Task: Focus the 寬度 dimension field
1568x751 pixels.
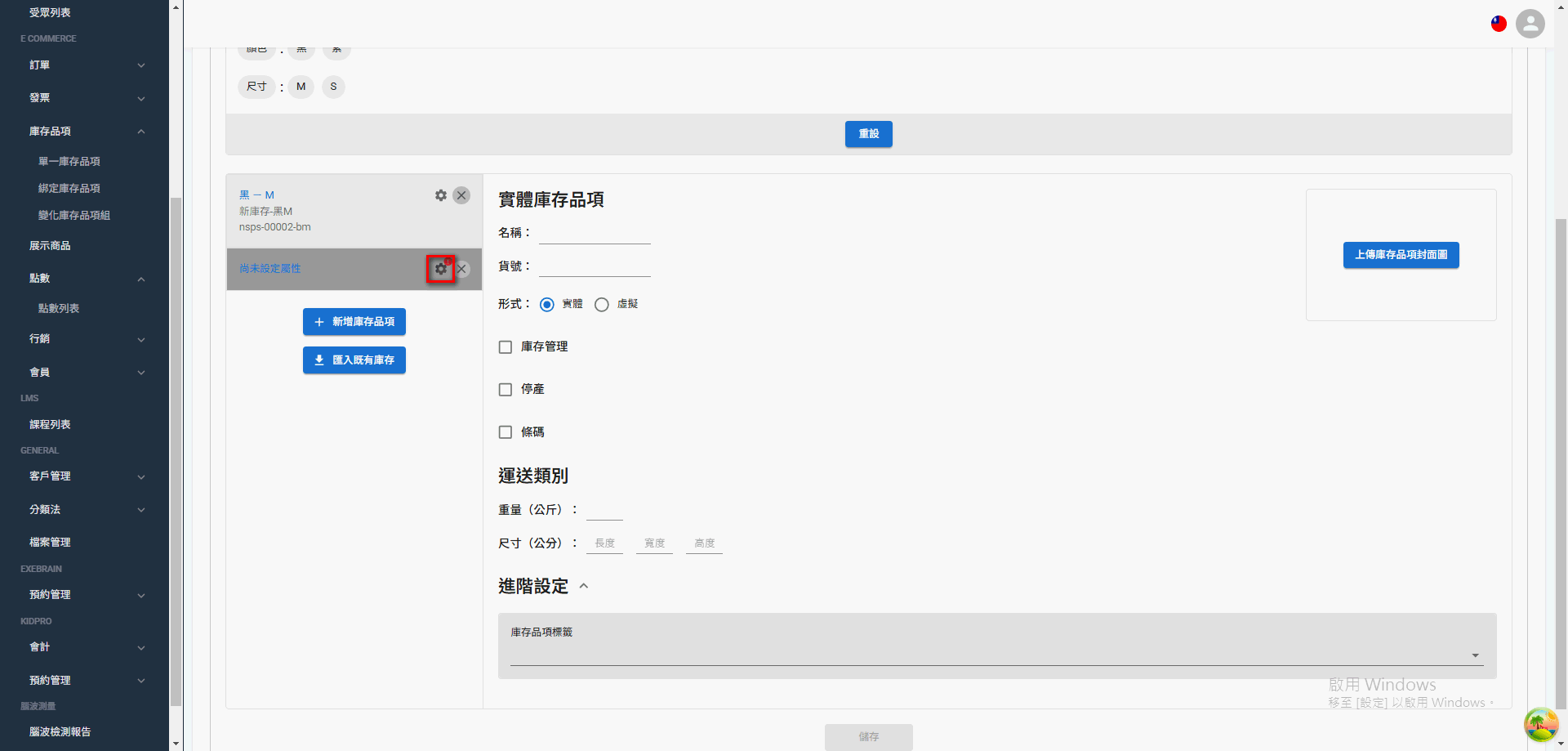Action: click(x=654, y=543)
